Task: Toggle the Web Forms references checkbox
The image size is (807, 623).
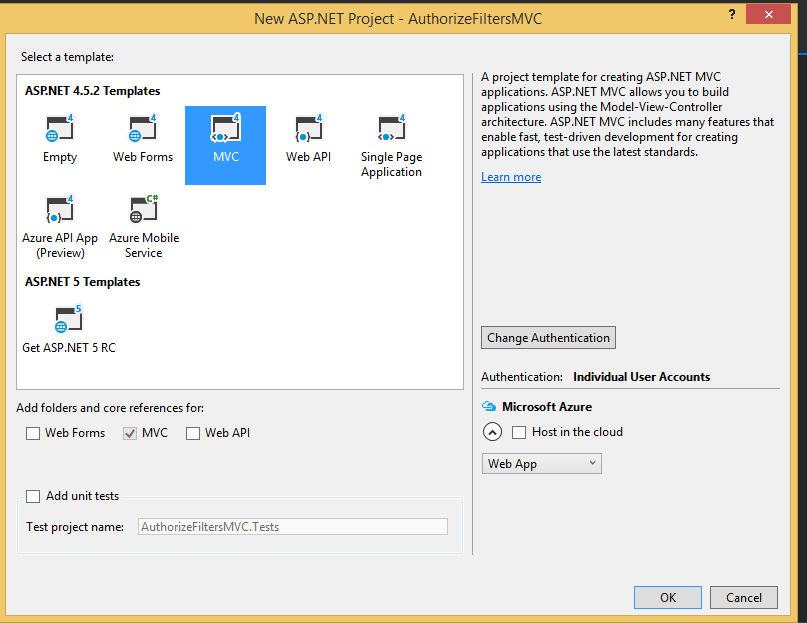Action: point(33,434)
